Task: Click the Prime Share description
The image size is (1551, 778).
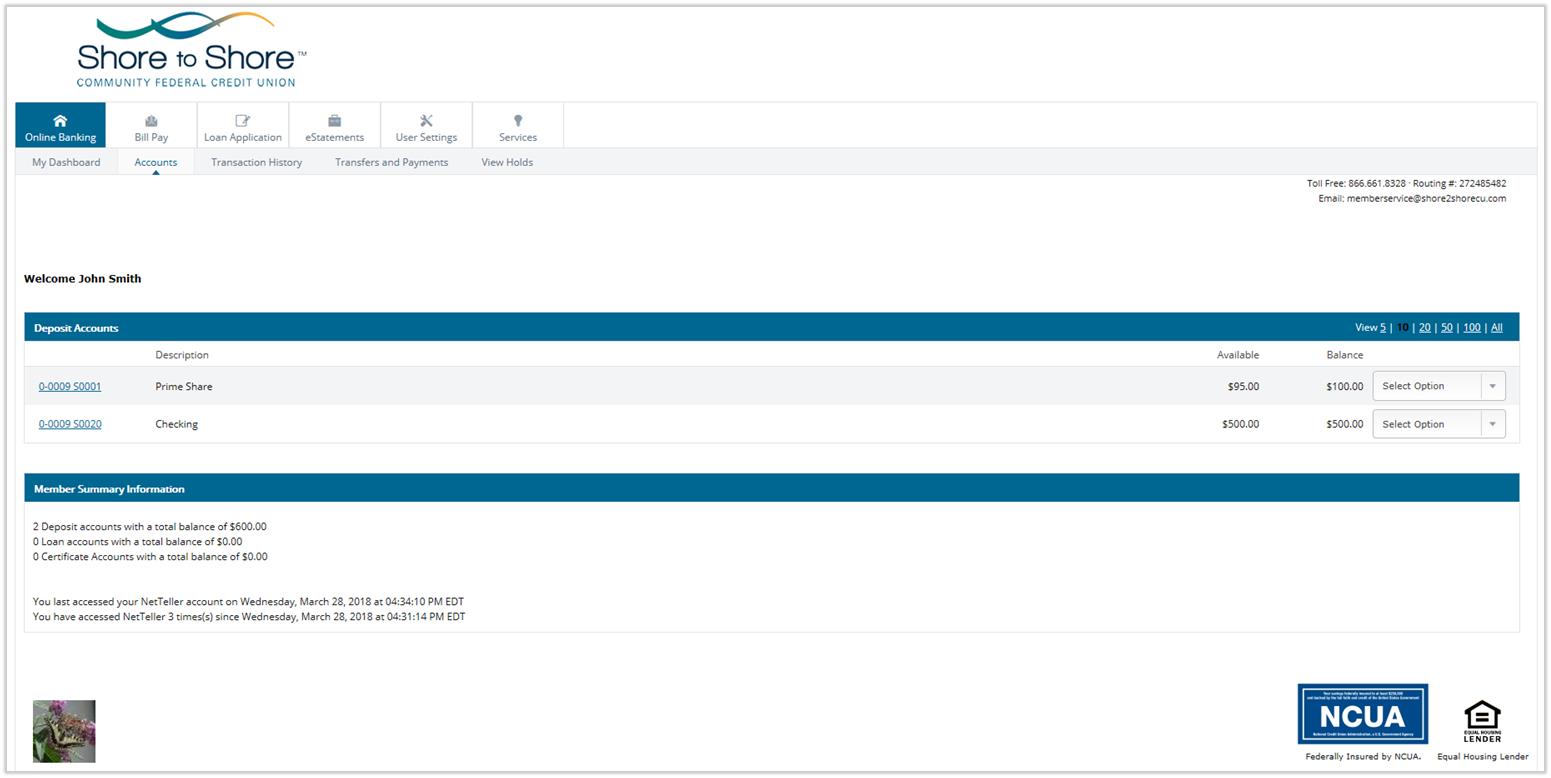Action: [184, 386]
